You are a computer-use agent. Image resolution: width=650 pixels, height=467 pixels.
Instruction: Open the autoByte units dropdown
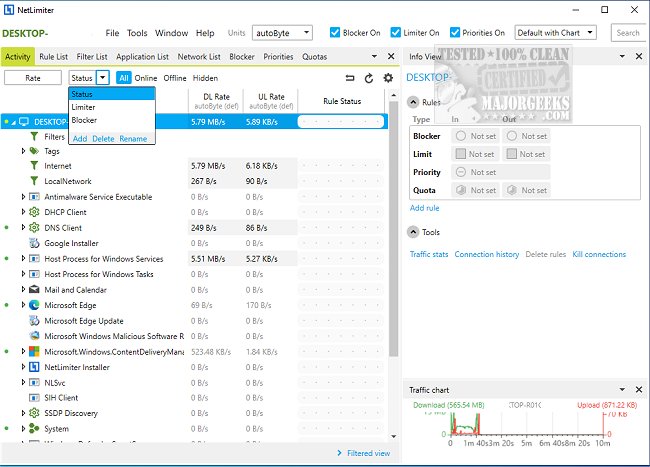(283, 33)
